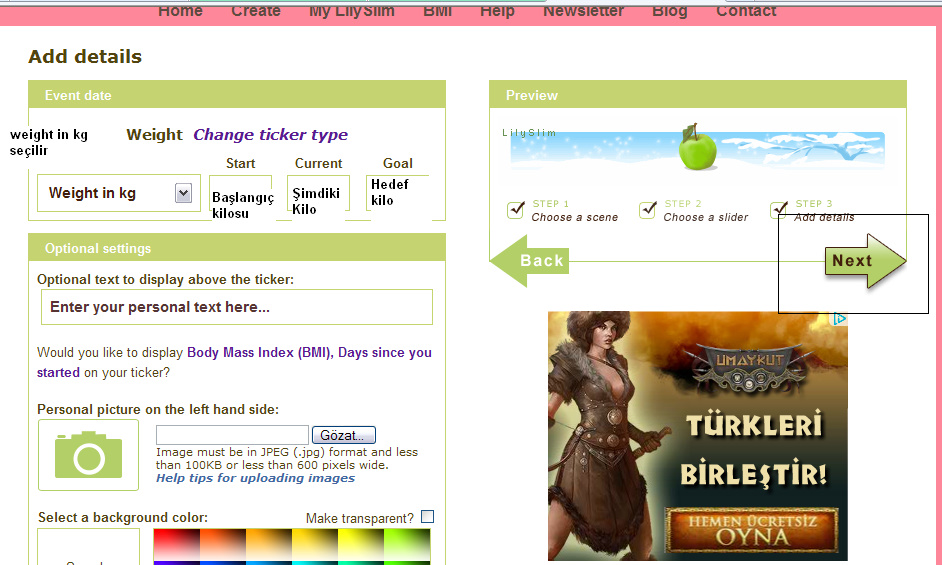Open the Weight in kg dropdown

[x=183, y=193]
